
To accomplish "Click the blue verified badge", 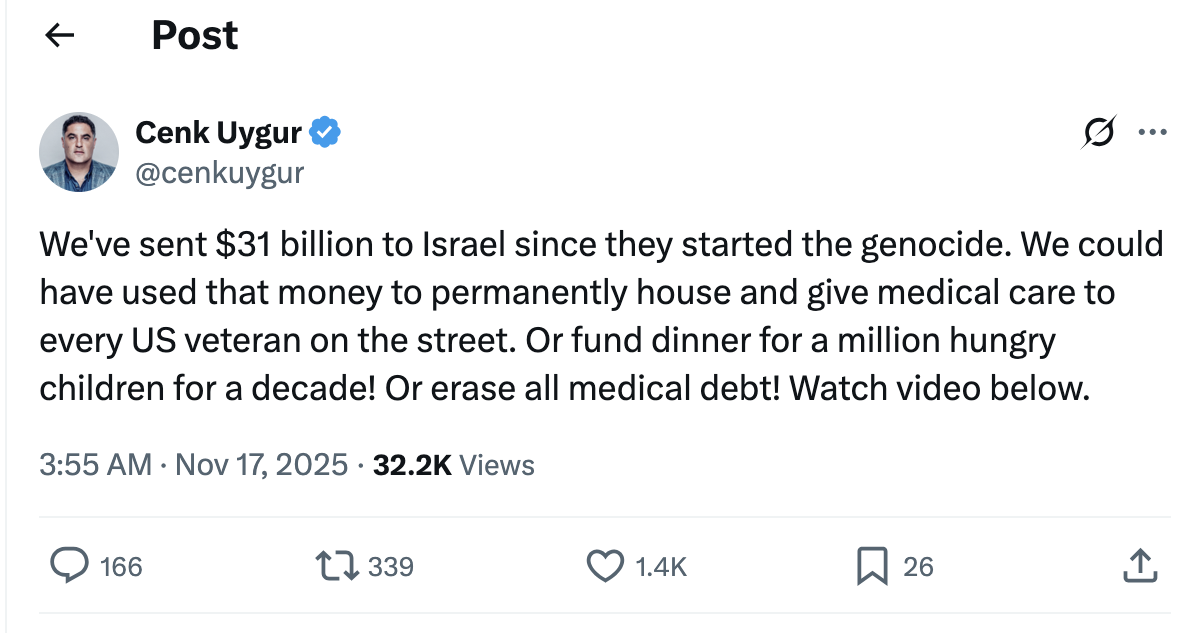I will [326, 131].
